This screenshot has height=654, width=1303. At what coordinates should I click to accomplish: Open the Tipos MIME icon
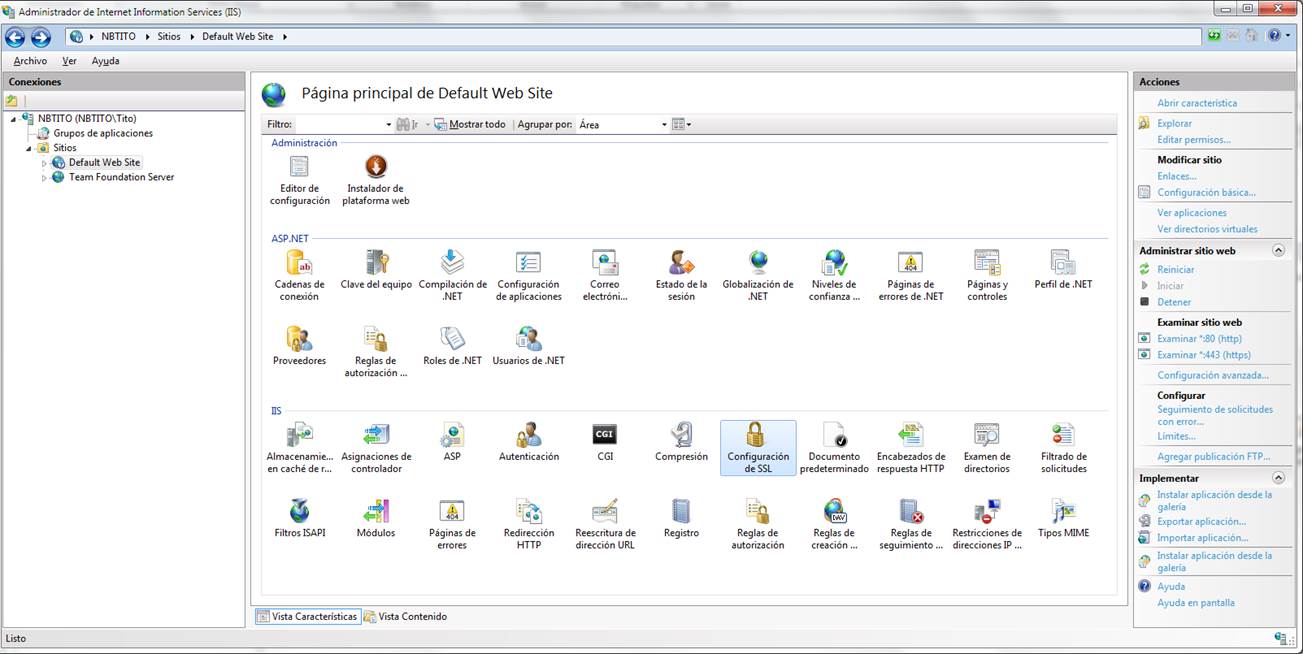tap(1063, 512)
